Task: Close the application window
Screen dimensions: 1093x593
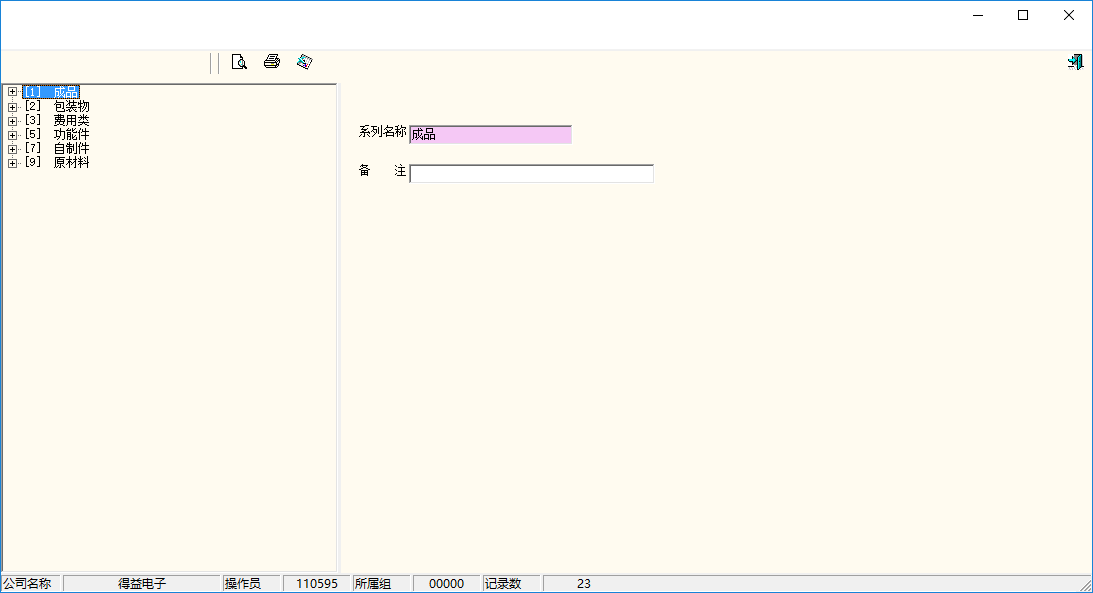Action: pos(1069,15)
